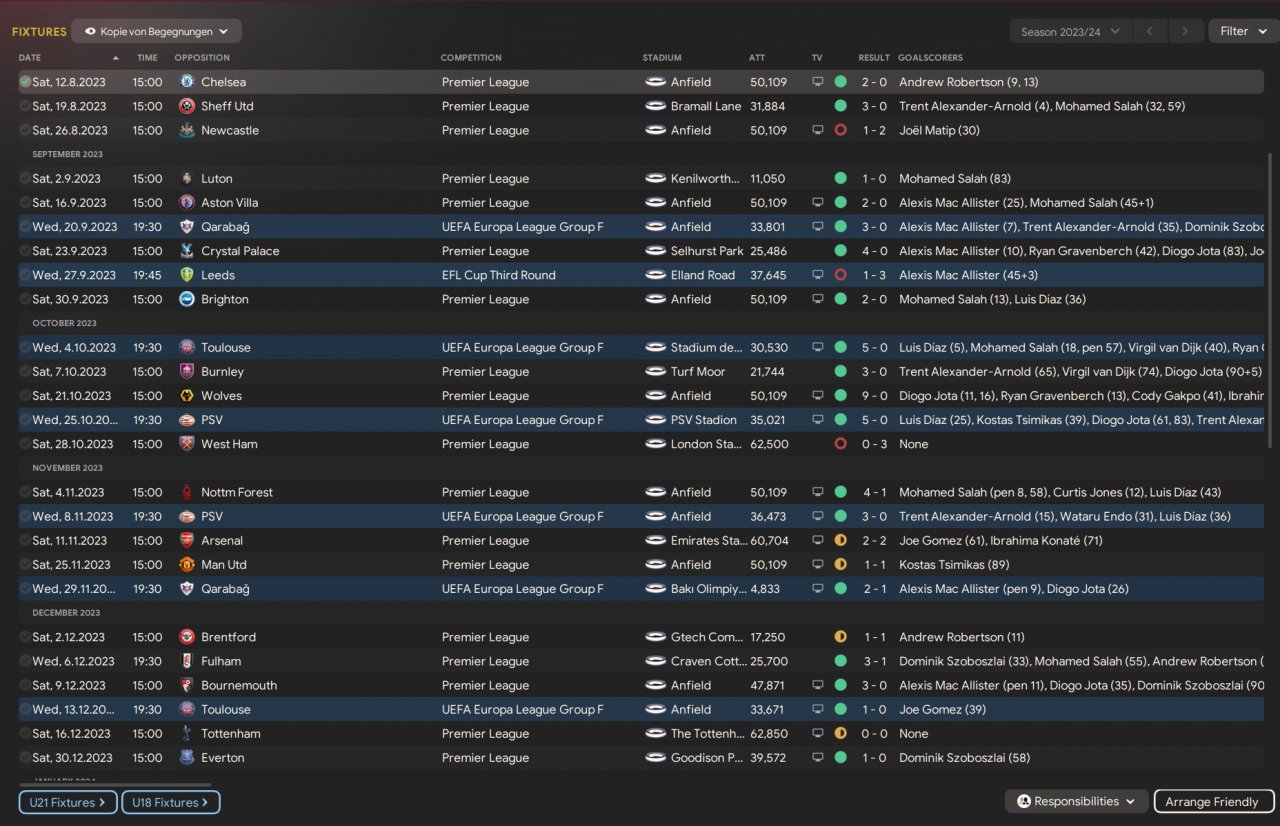Expand the Filter dropdown
The image size is (1280, 826).
(x=1243, y=32)
